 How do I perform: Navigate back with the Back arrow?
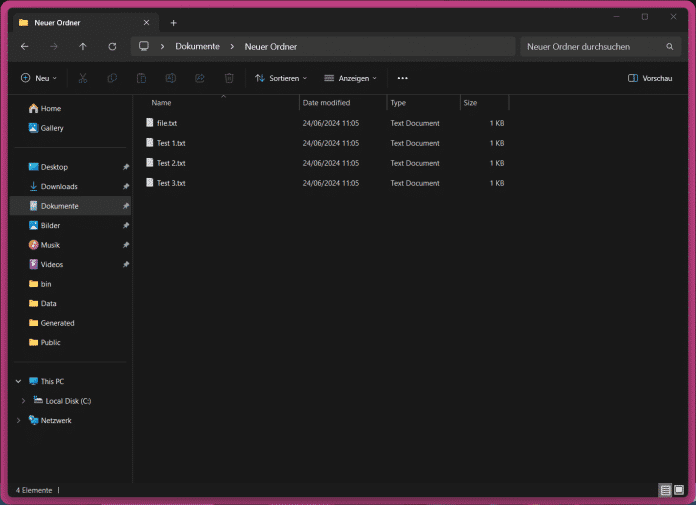(25, 46)
